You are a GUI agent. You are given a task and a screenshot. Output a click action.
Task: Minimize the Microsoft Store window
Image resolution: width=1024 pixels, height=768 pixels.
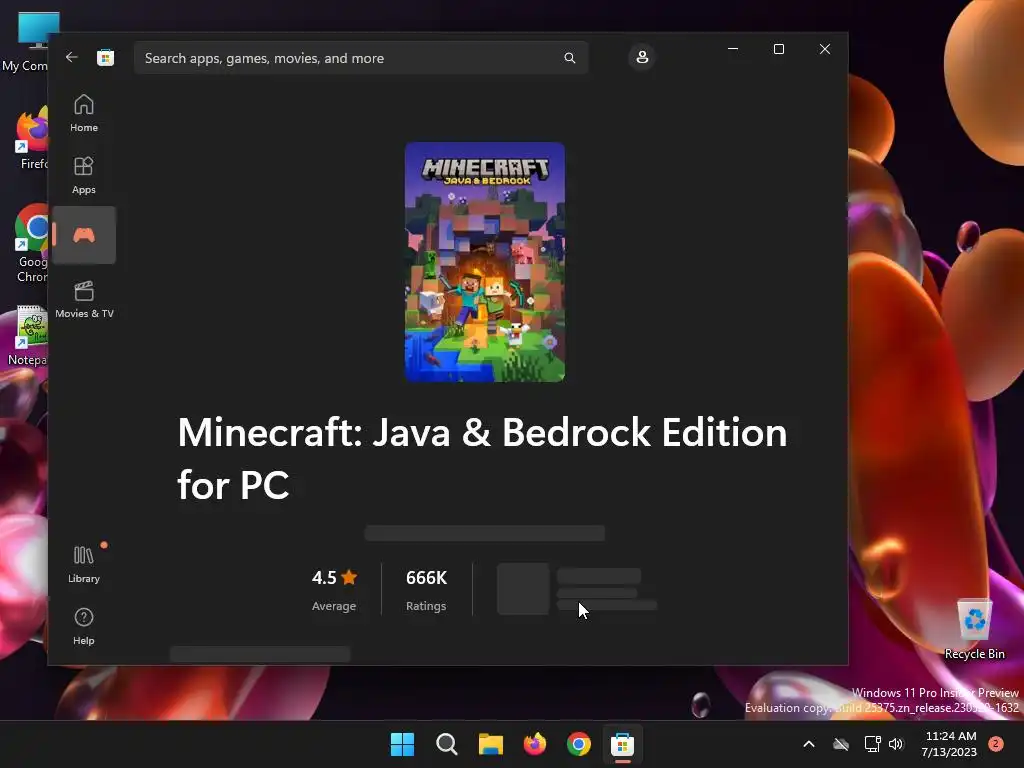733,49
